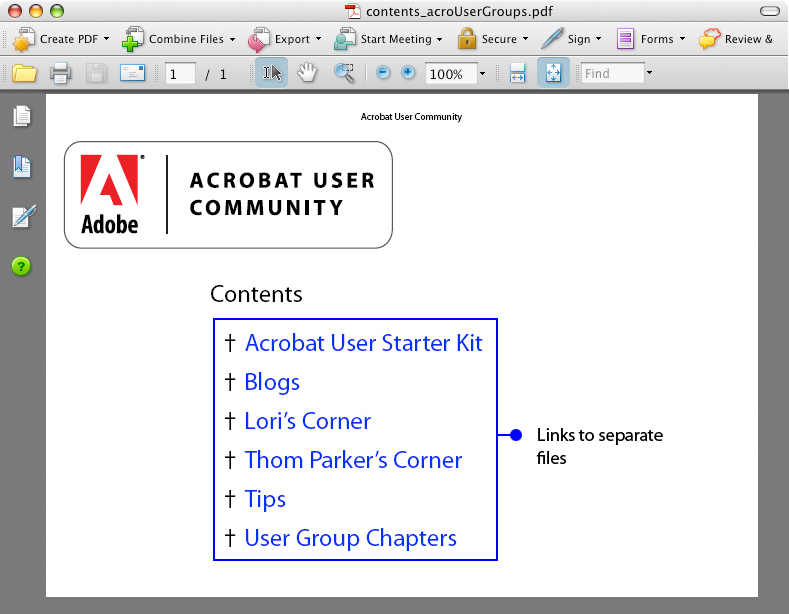Toggle Fit Page view mode
Screen dimensions: 789x614
[553, 73]
